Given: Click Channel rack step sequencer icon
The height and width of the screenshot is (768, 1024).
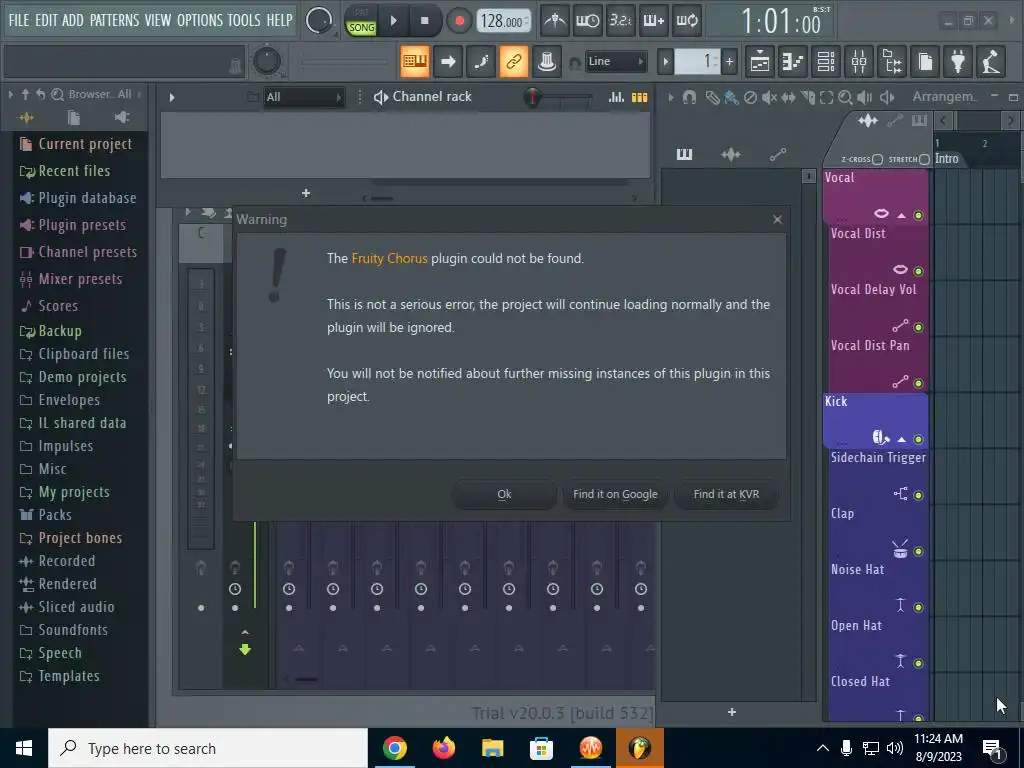Looking at the screenshot, I should [639, 97].
